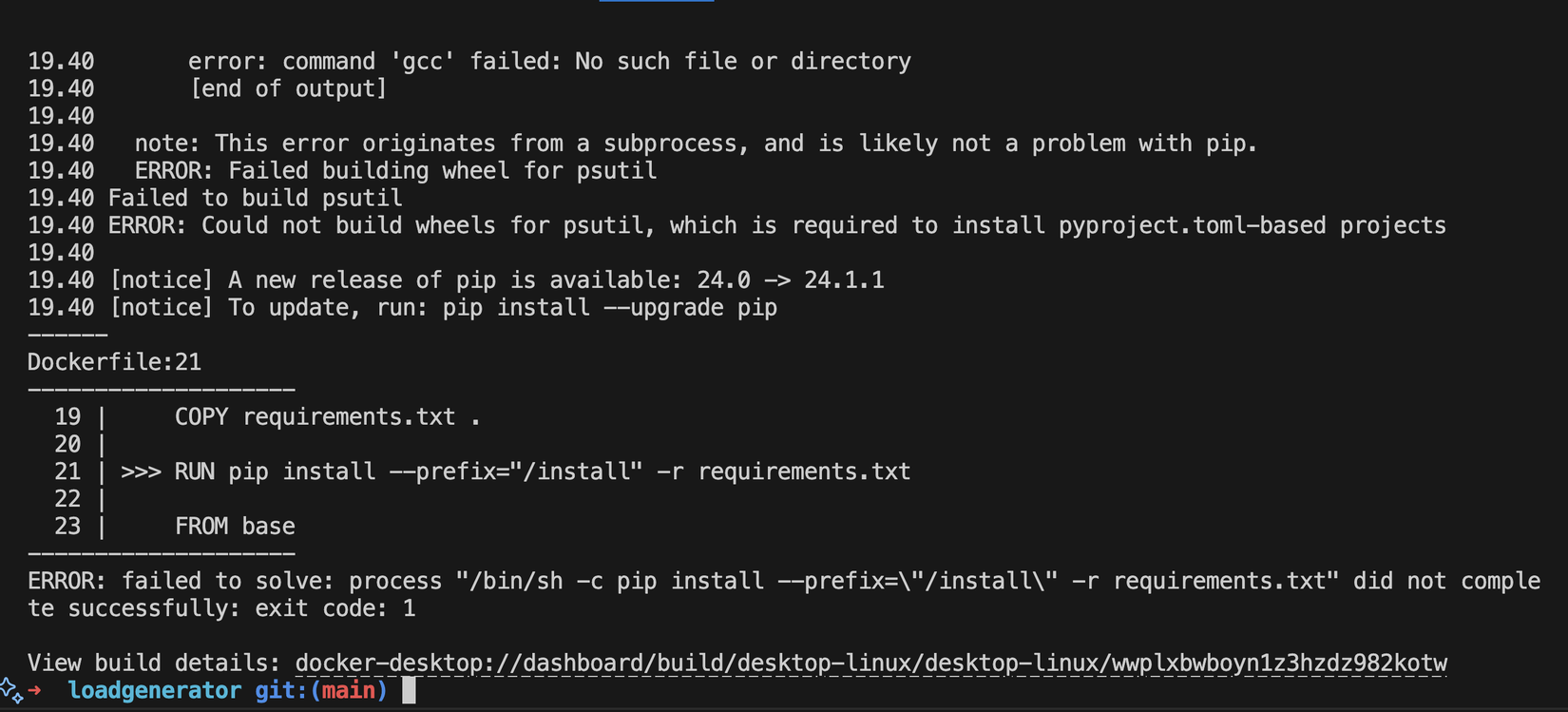Open the docker-desktop build details link
Screen dimensions: 1568x712
pos(870,664)
